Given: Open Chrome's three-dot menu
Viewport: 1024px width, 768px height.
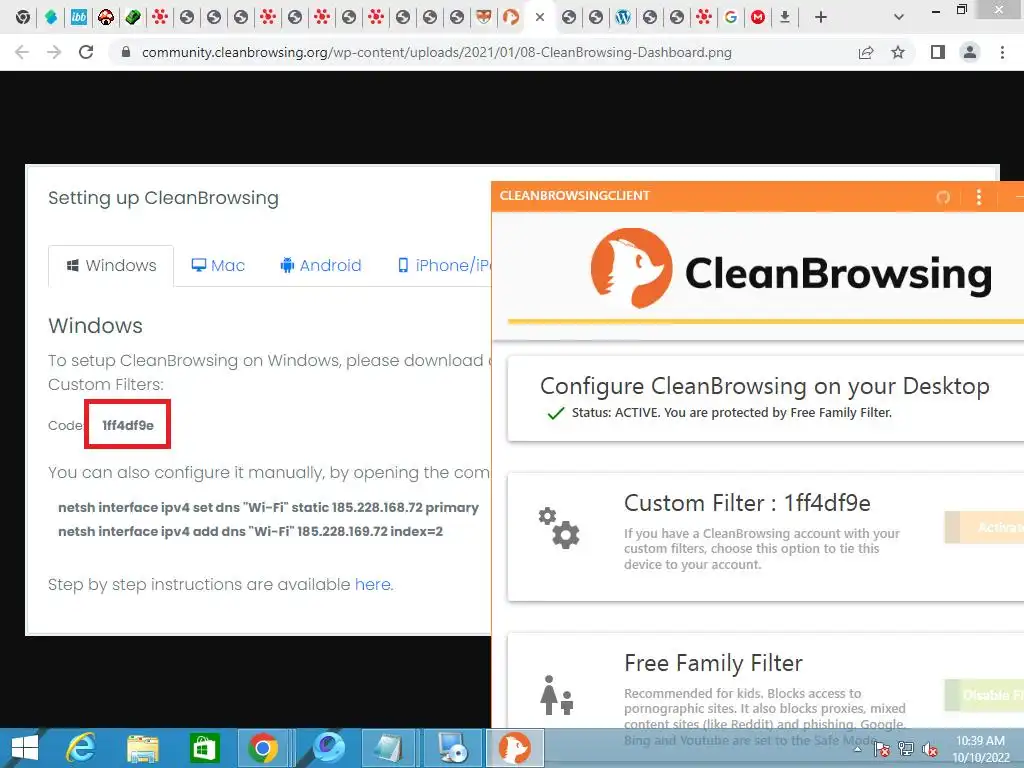Looking at the screenshot, I should (1002, 52).
